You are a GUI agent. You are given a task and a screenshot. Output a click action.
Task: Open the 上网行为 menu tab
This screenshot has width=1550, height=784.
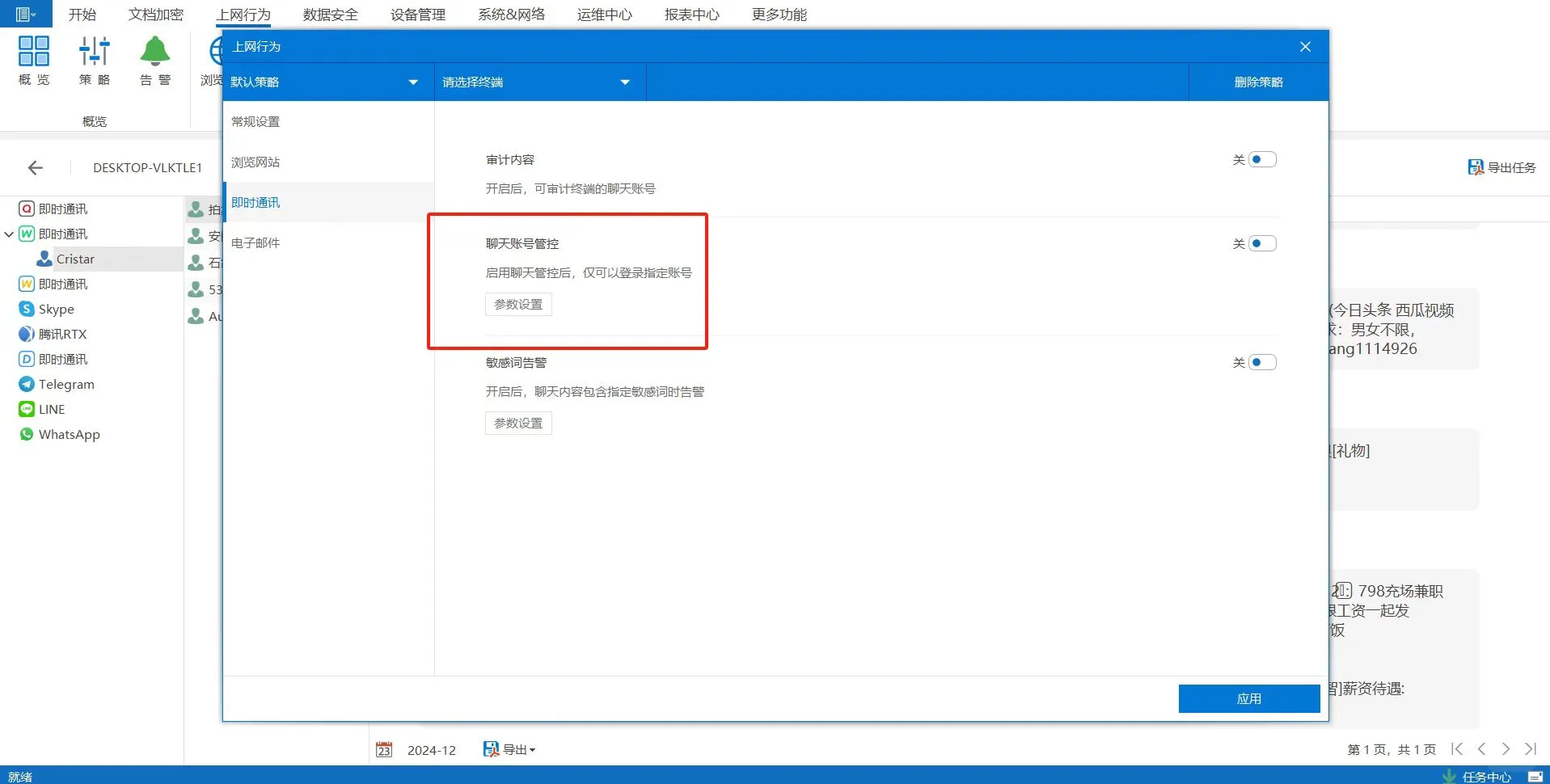click(x=243, y=15)
